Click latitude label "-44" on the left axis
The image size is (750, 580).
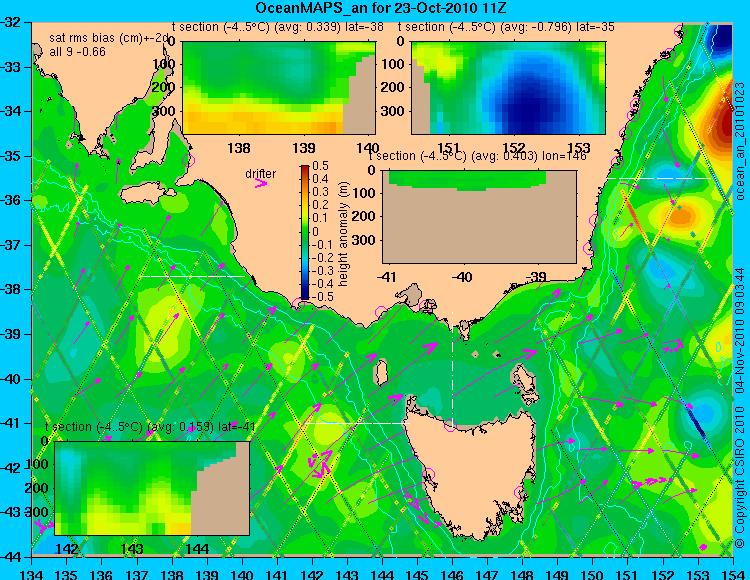pos(12,557)
